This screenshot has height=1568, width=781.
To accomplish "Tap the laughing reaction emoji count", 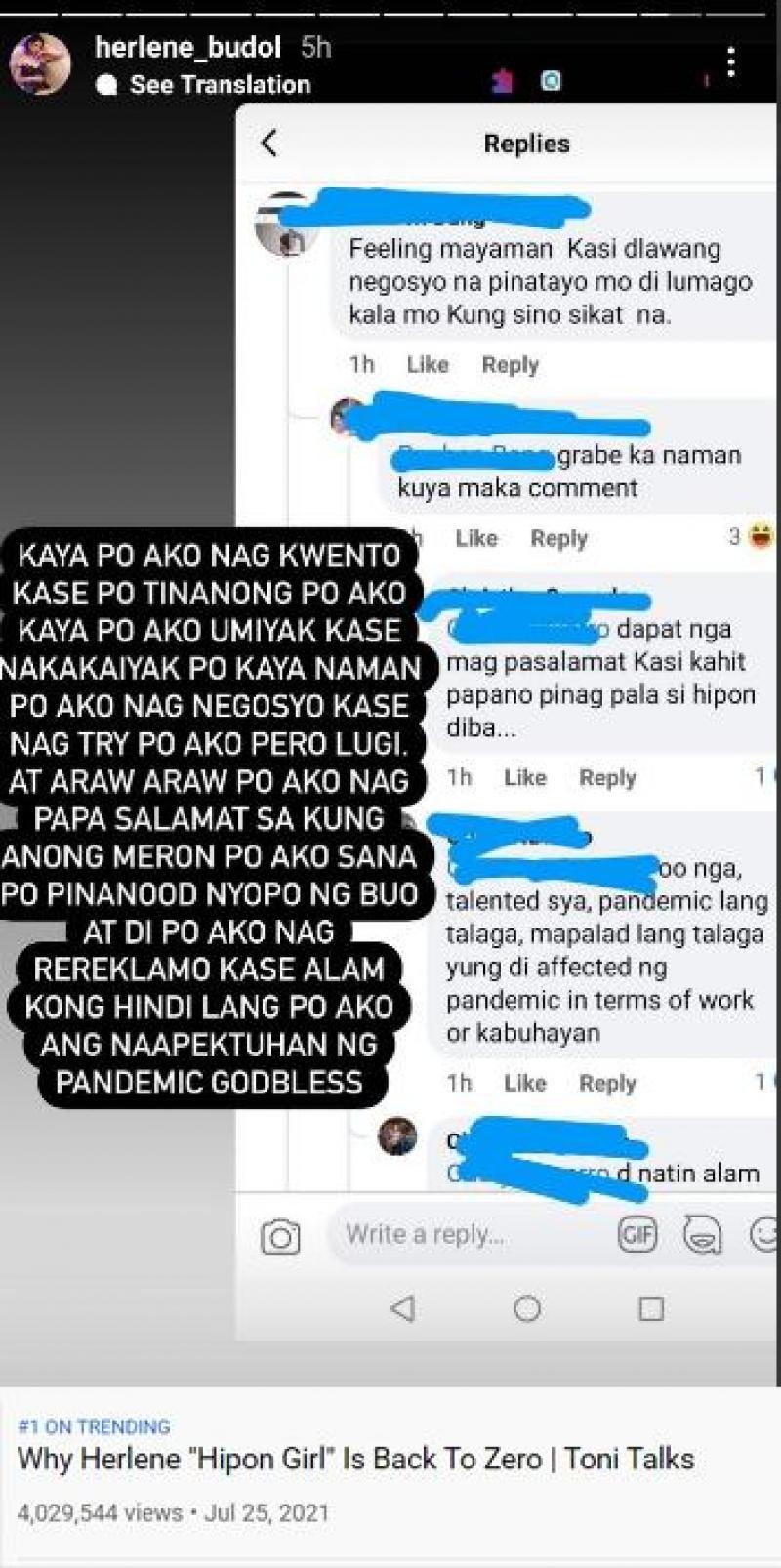I will point(750,535).
